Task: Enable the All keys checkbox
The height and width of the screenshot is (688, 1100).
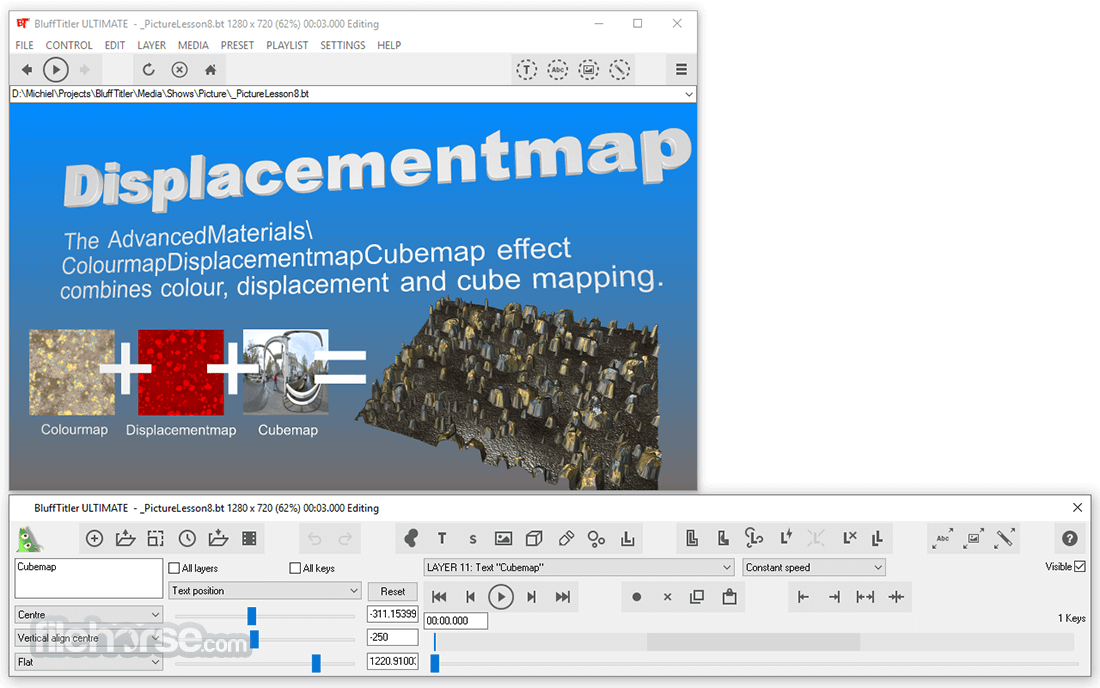Action: coord(295,568)
